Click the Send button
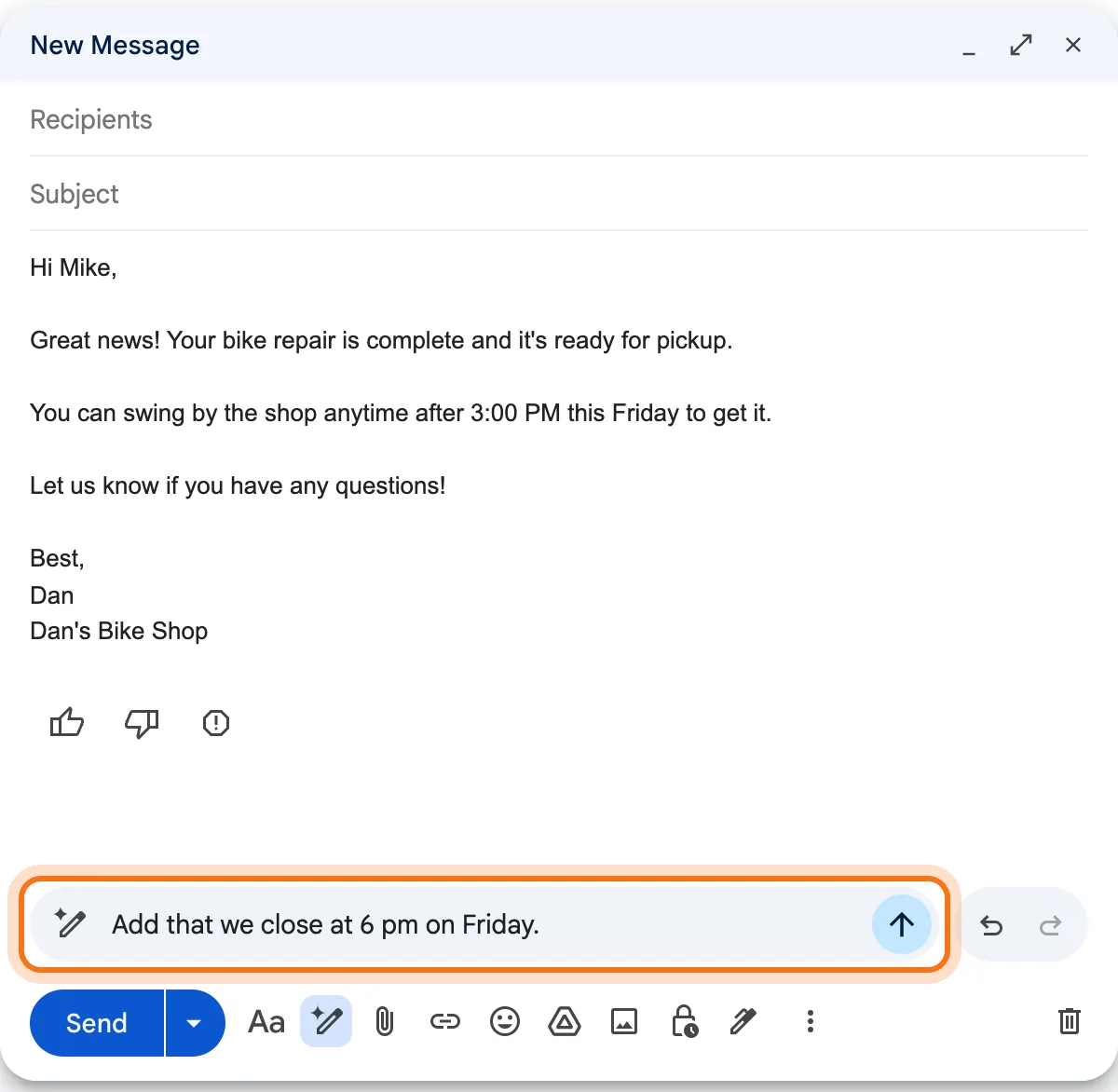Screen dimensions: 1118x1092 coord(97,1023)
